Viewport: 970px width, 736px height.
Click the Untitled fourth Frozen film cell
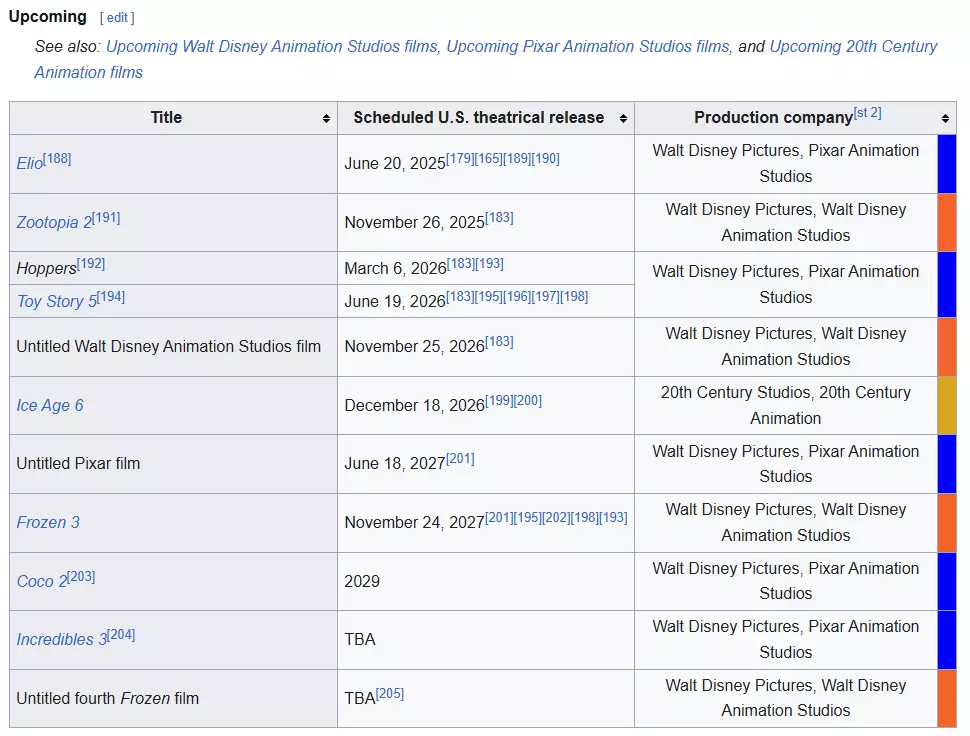[173, 698]
